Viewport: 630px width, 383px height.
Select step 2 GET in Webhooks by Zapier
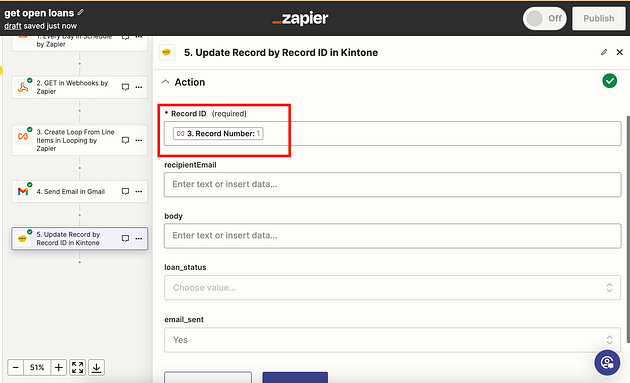click(80, 87)
